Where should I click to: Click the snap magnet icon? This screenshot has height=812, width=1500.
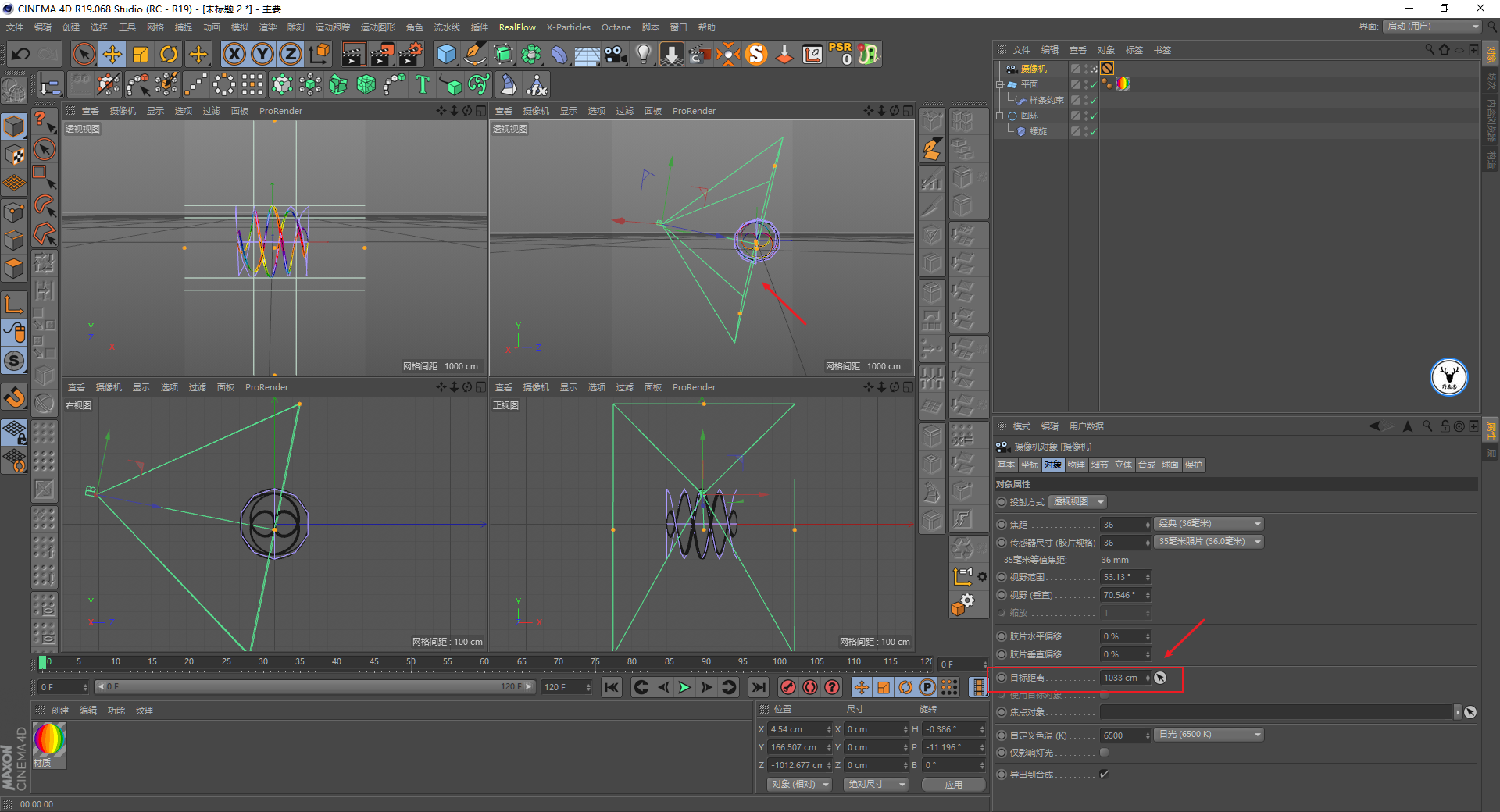(14, 397)
